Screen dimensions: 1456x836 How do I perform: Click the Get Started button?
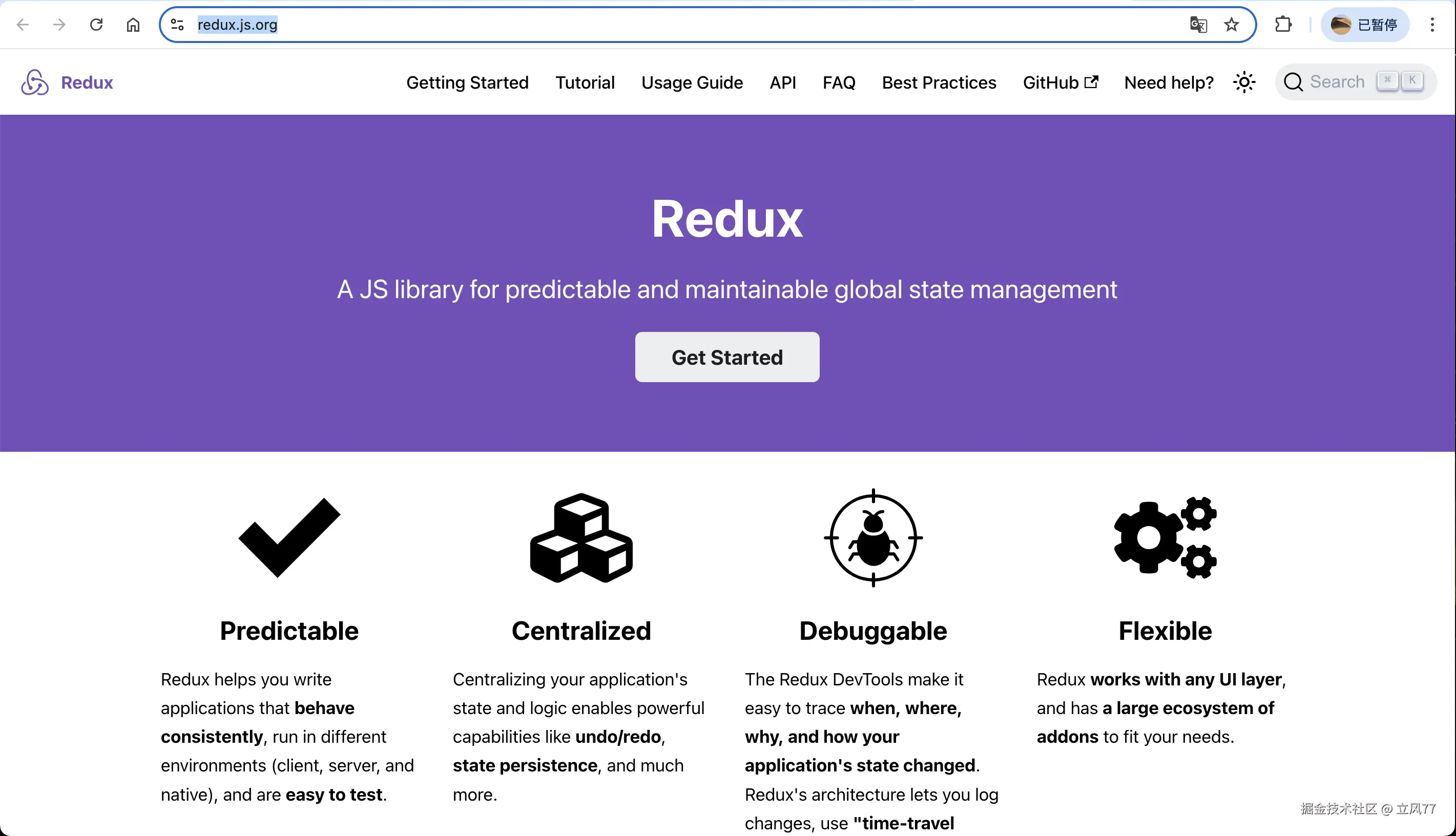(727, 357)
